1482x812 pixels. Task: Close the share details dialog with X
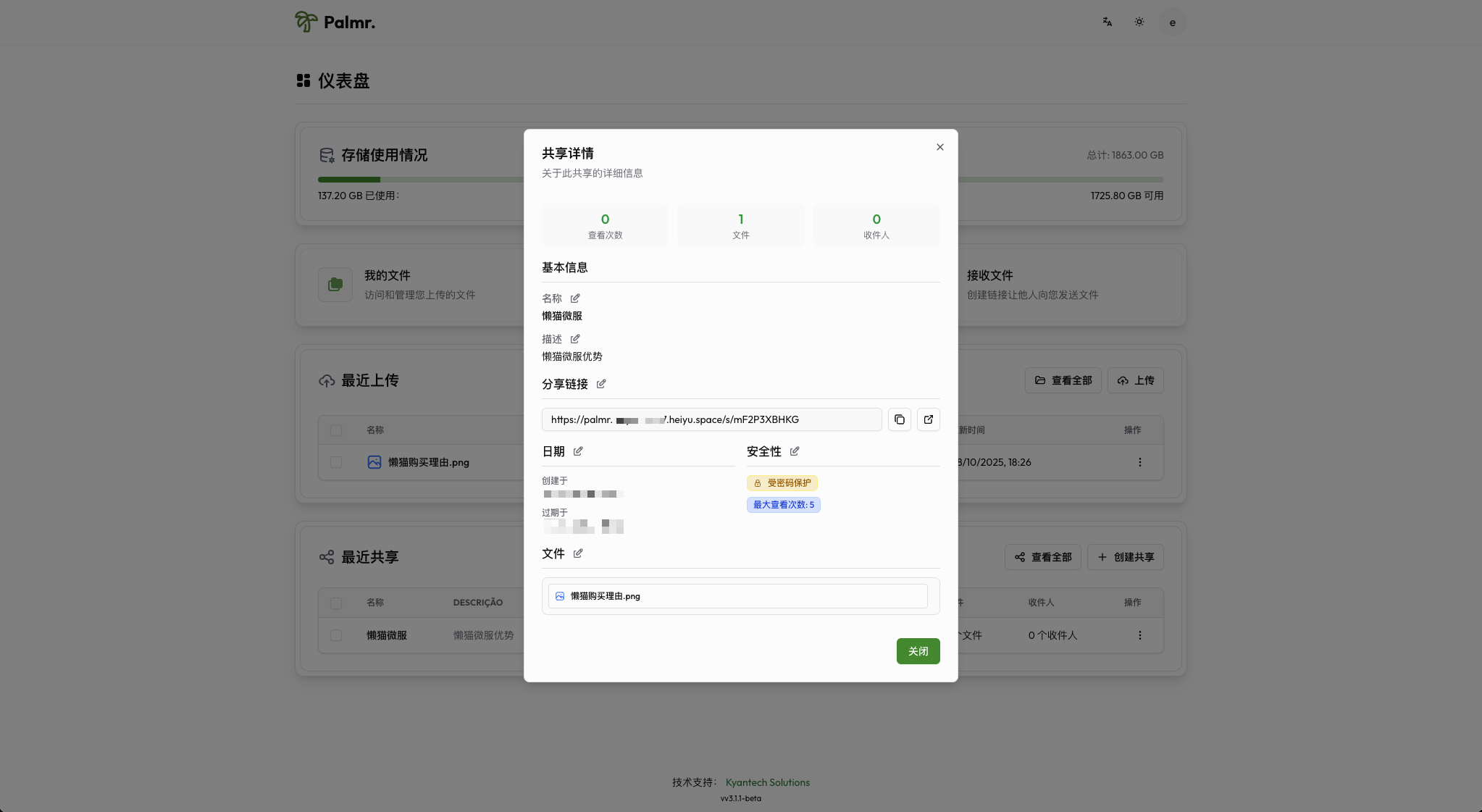(939, 147)
